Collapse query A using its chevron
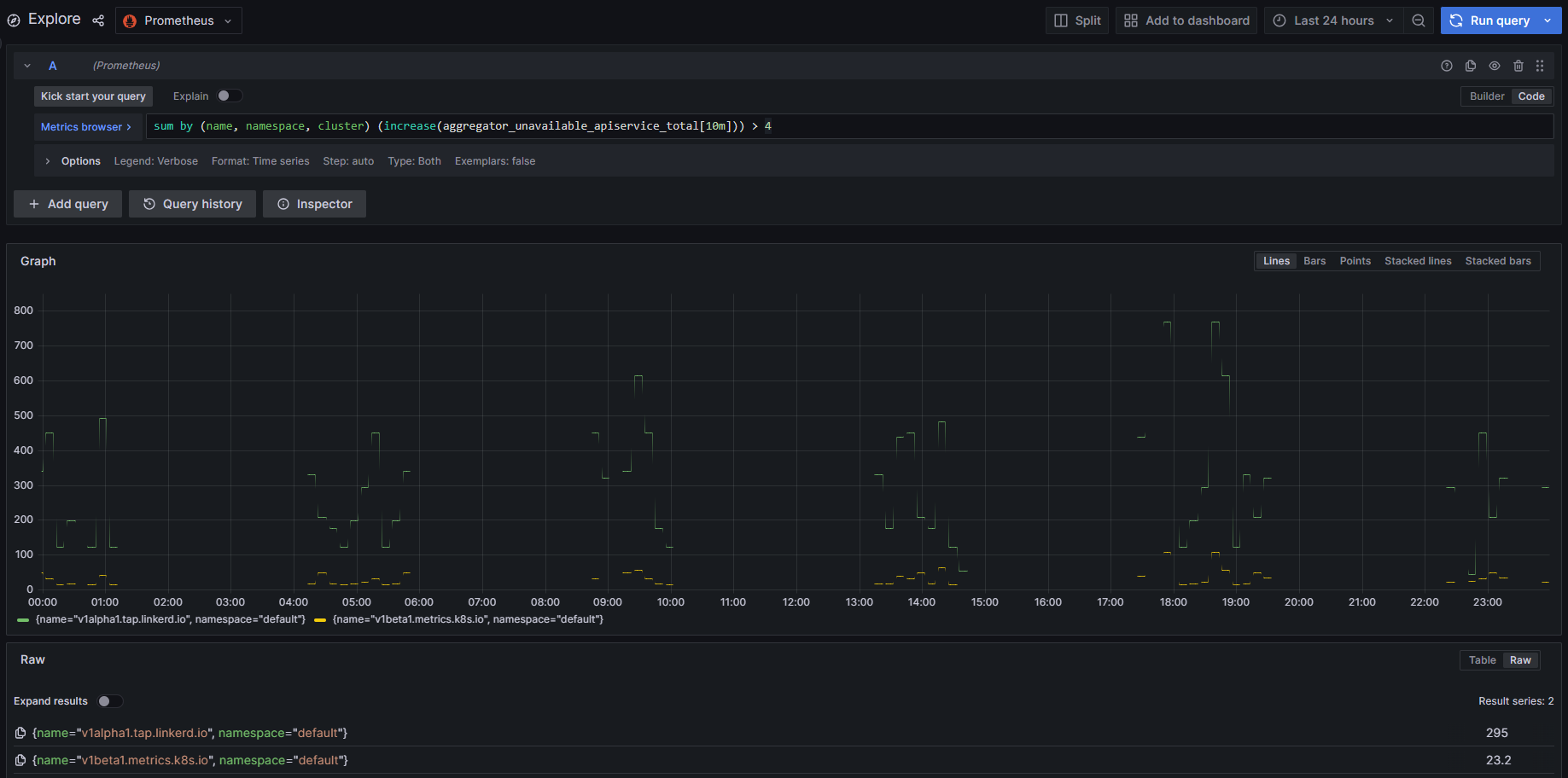This screenshot has width=1568, height=778. (x=26, y=65)
